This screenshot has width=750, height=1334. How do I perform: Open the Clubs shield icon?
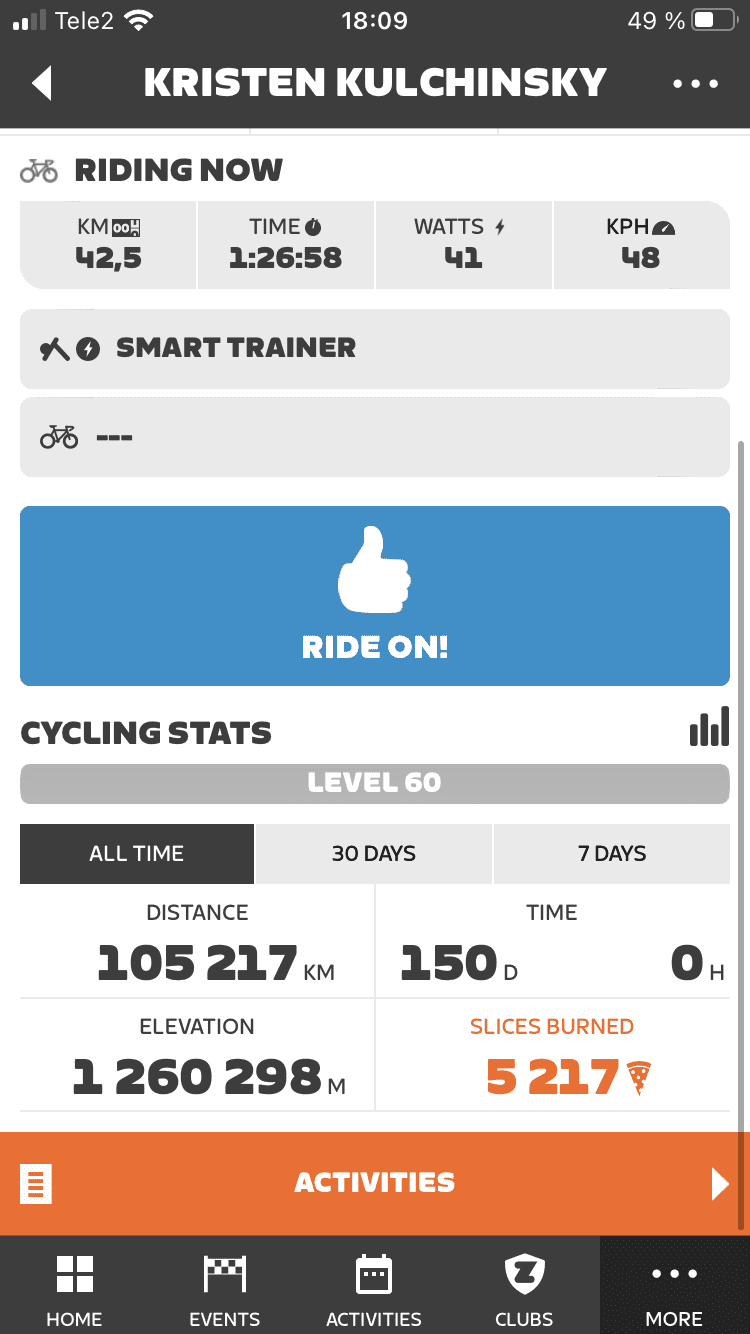click(x=523, y=1275)
